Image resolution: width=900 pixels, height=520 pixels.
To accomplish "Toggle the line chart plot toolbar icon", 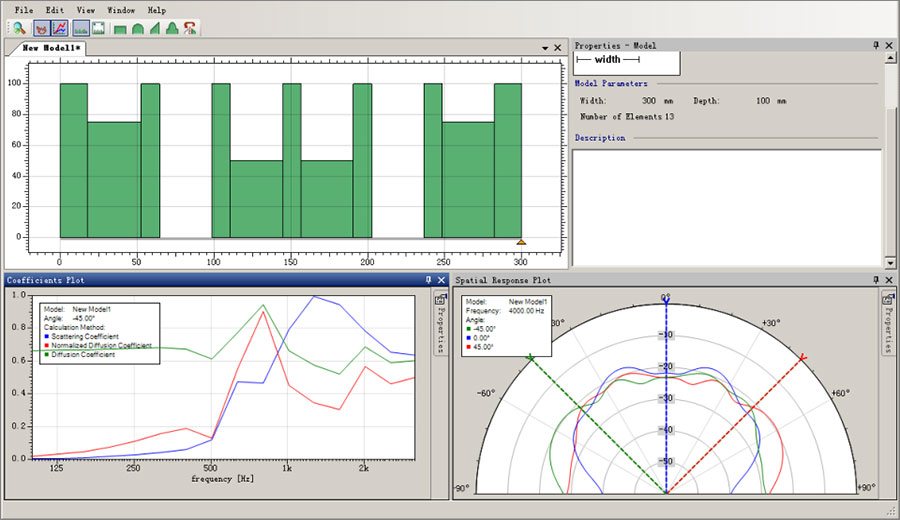I will [59, 28].
